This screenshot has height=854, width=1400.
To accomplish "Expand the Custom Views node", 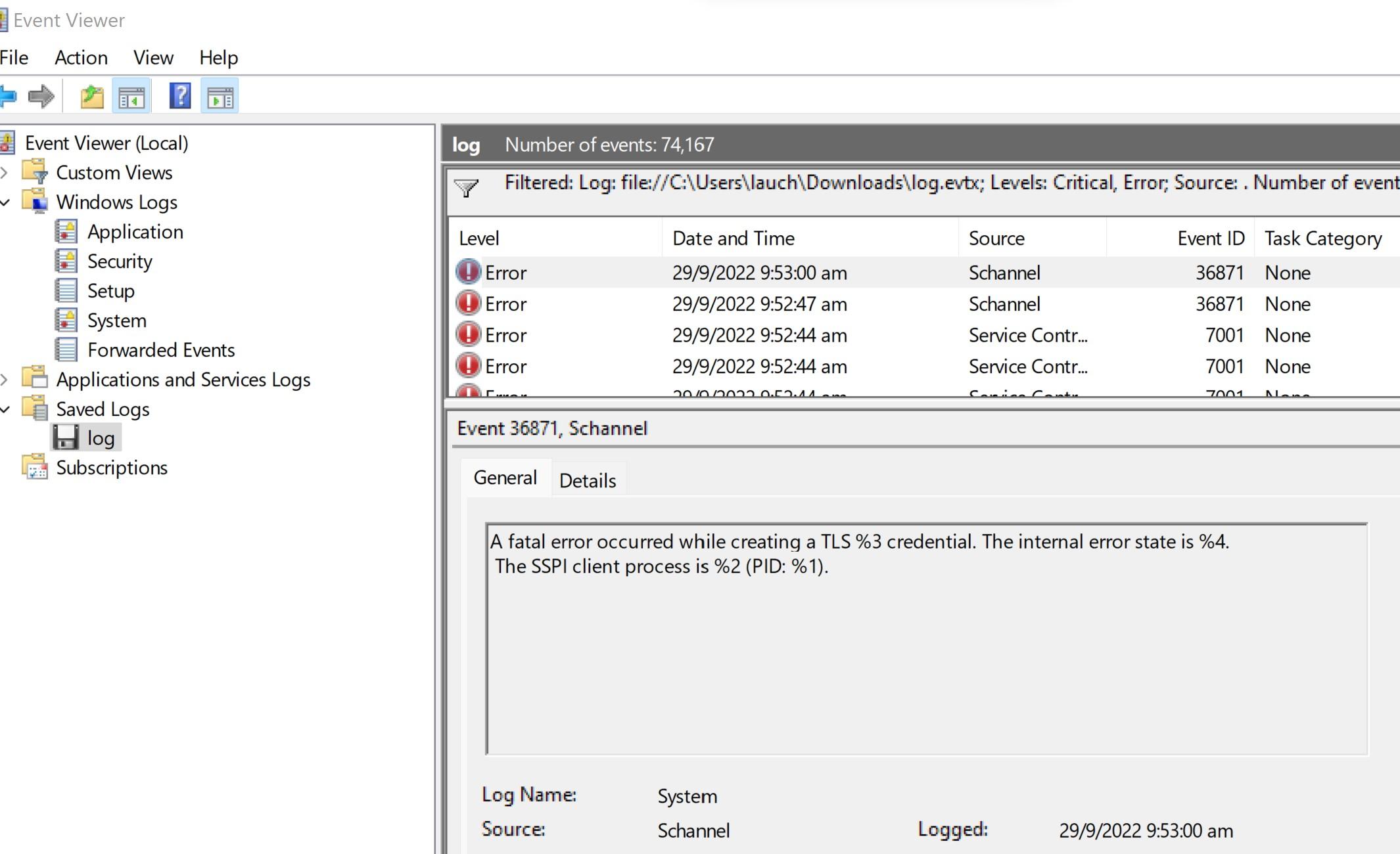I will [5, 173].
